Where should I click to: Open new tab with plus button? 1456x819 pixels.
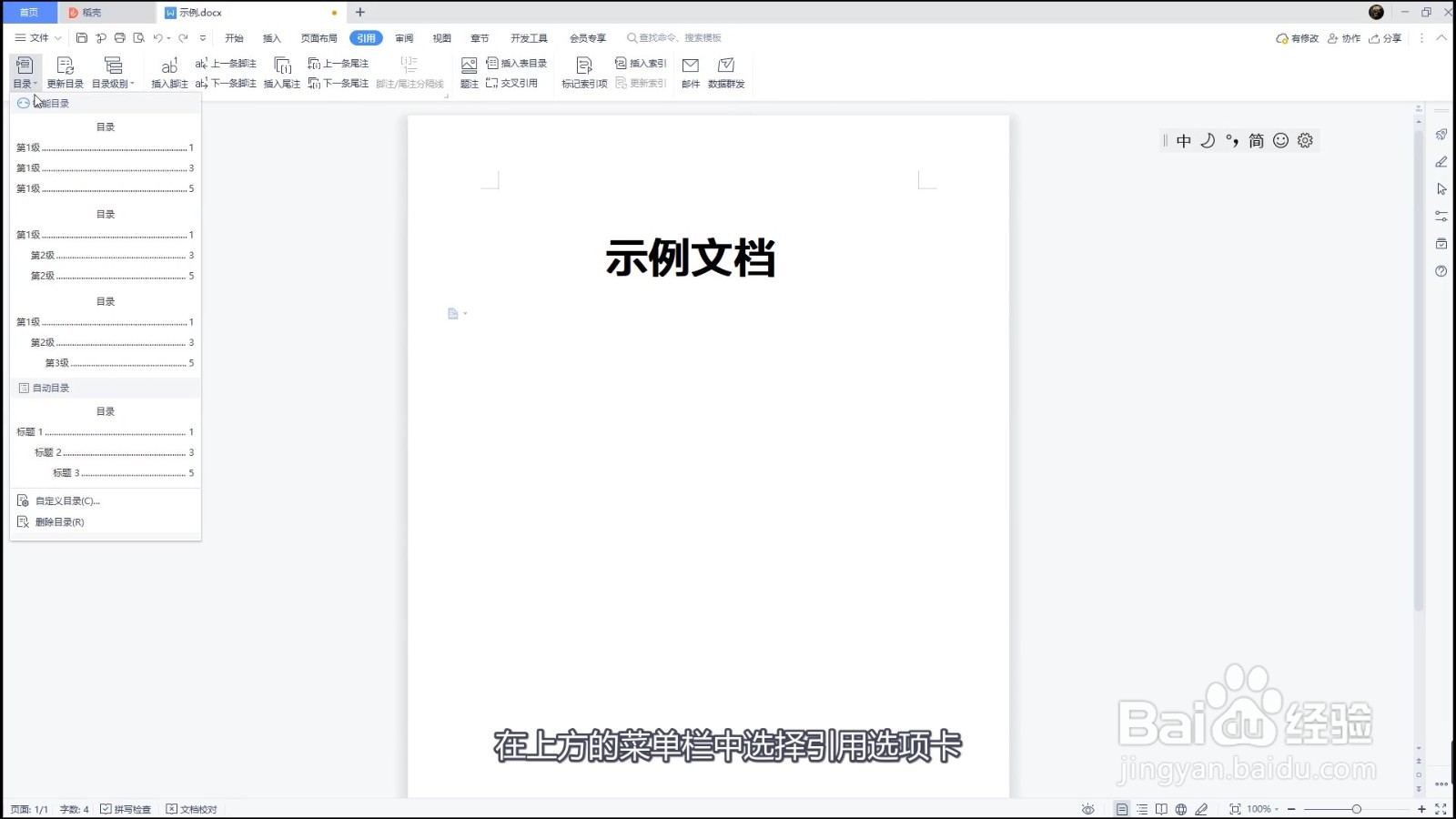coord(360,13)
